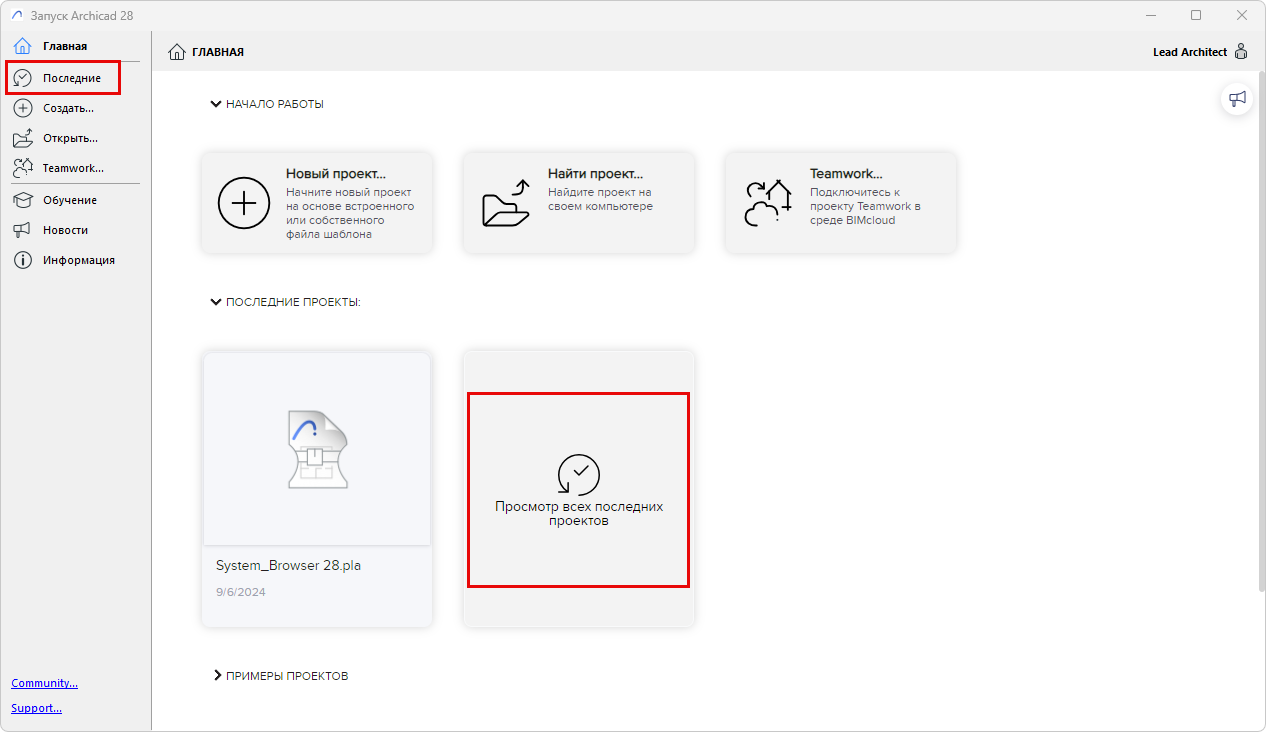1266x732 pixels.
Task: Maximize the Archicad launcher window
Action: point(1196,15)
